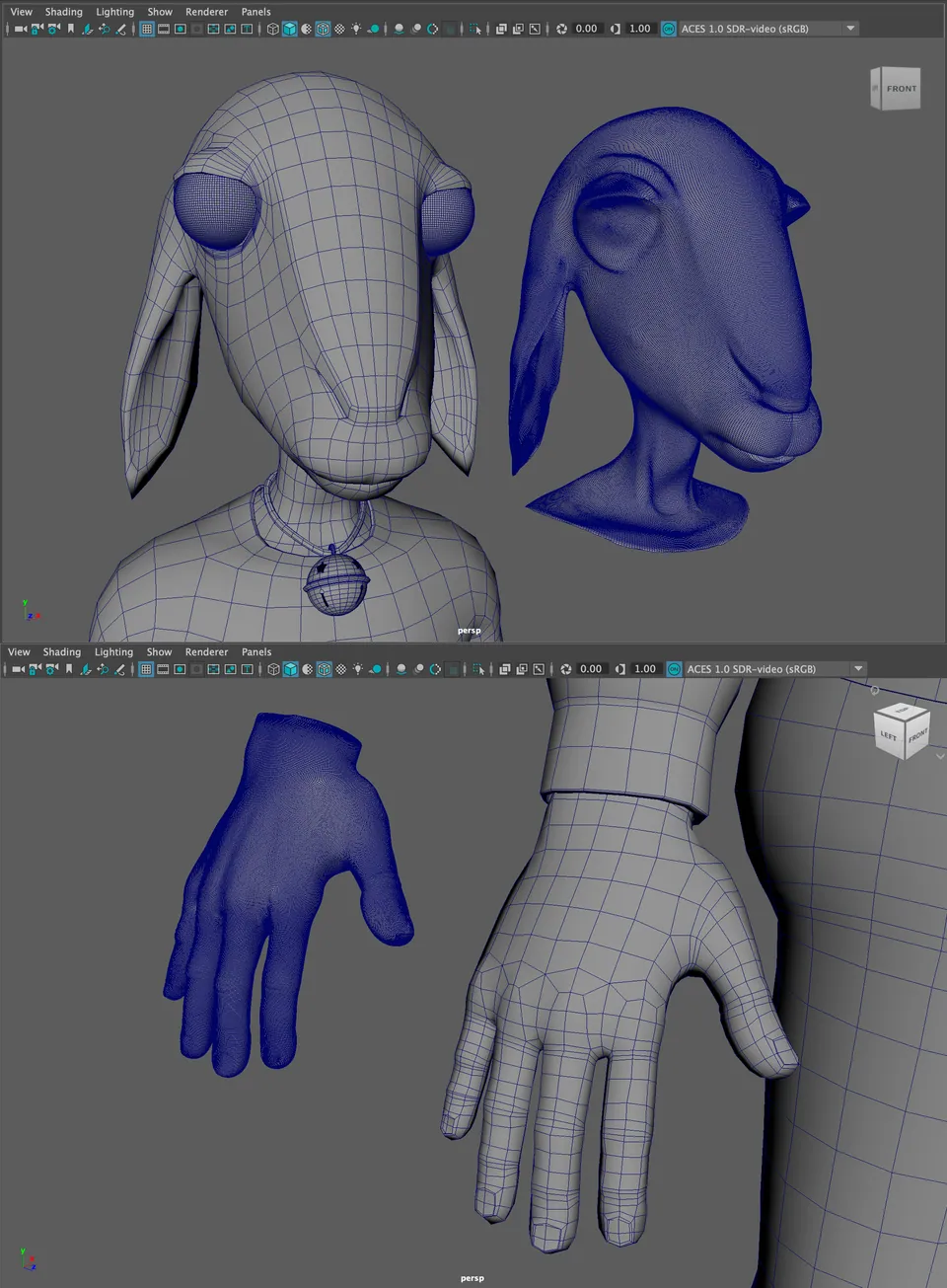Edit exposure value 0.00 in top viewport
The height and width of the screenshot is (1288, 947).
[587, 29]
